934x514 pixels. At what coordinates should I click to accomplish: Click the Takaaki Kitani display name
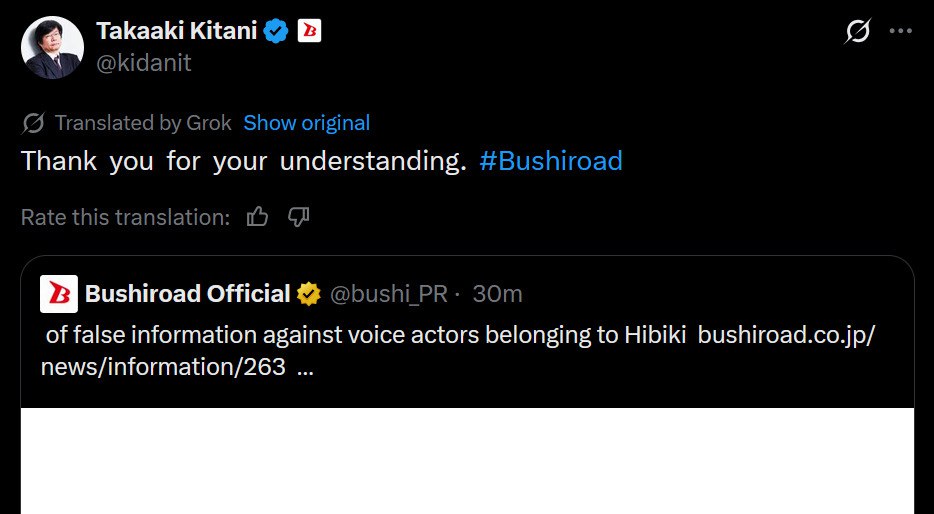(x=176, y=31)
